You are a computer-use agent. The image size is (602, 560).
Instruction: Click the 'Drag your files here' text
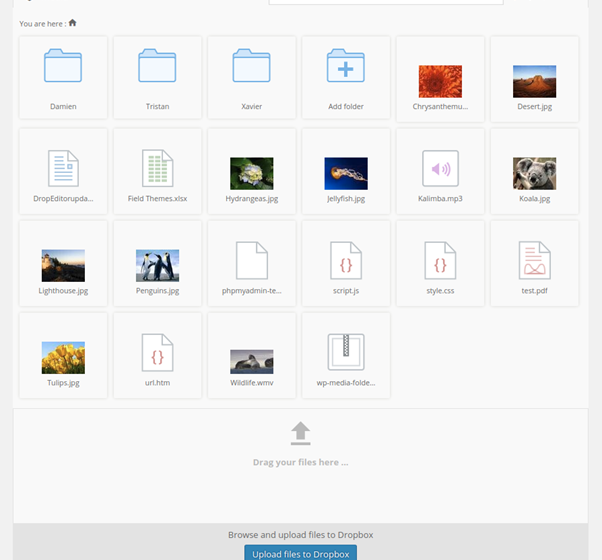301,463
